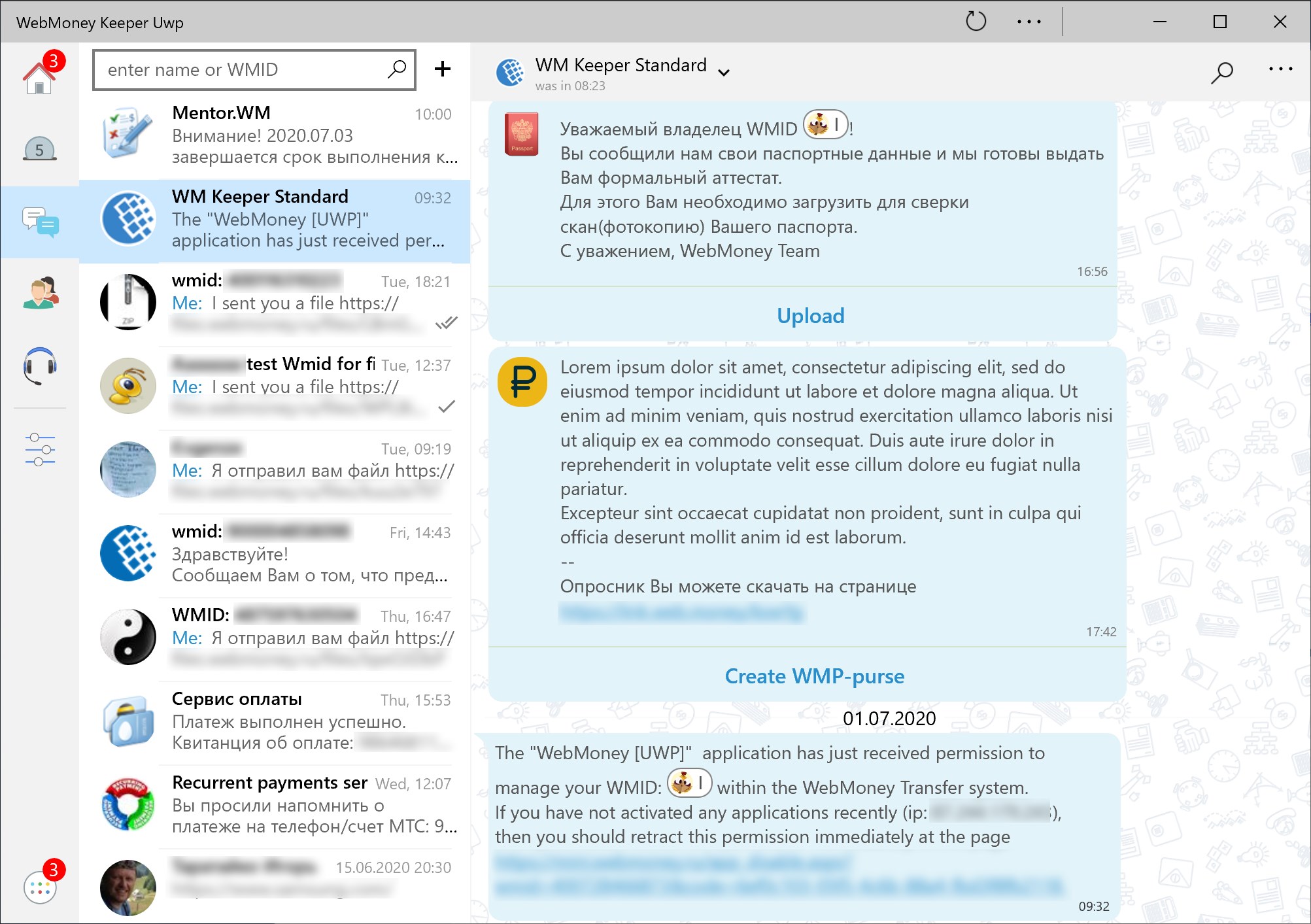Click the refresh icon in title bar
1311x924 pixels.
pos(976,22)
